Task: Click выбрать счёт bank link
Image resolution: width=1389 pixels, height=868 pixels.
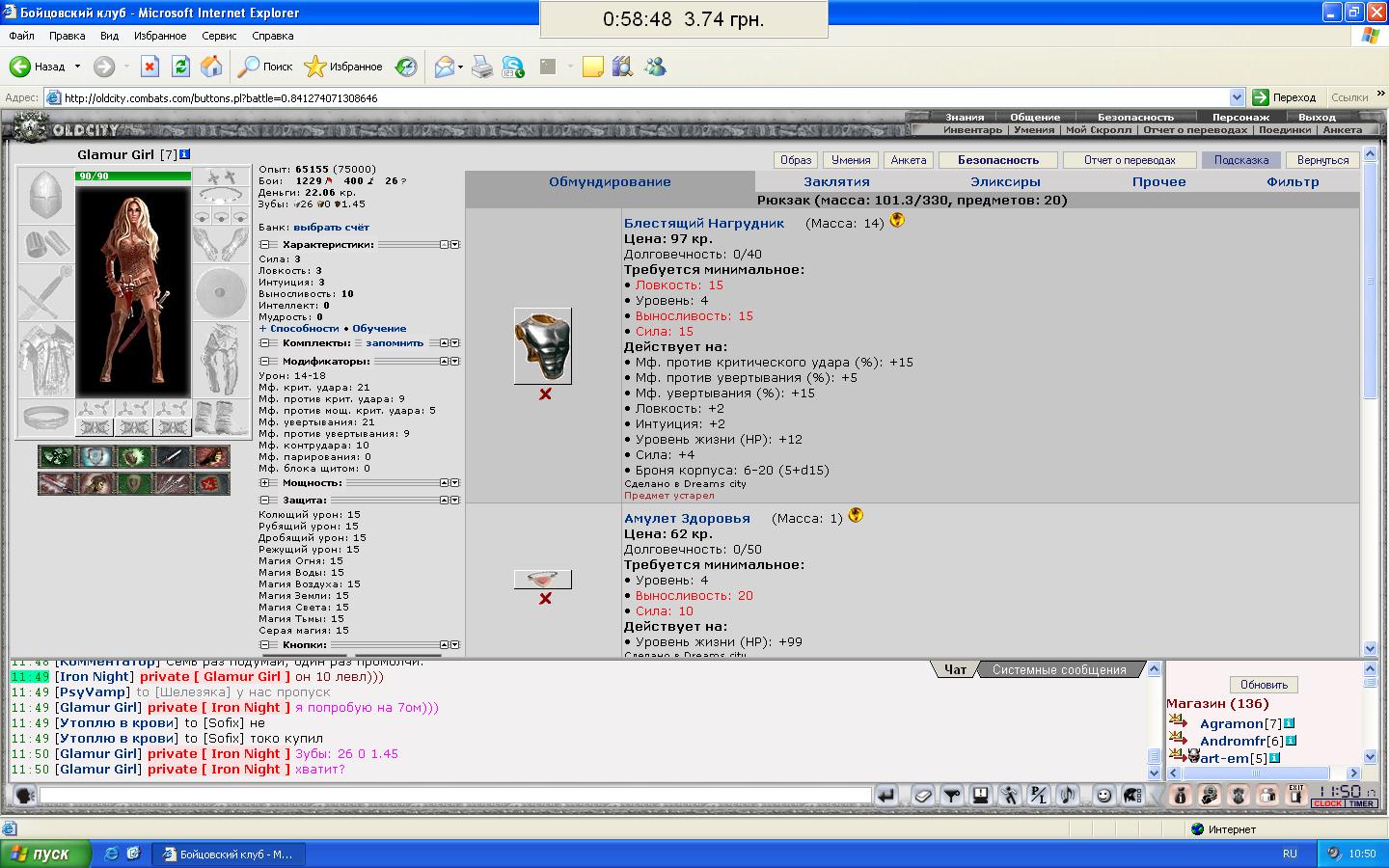Action: tap(331, 228)
